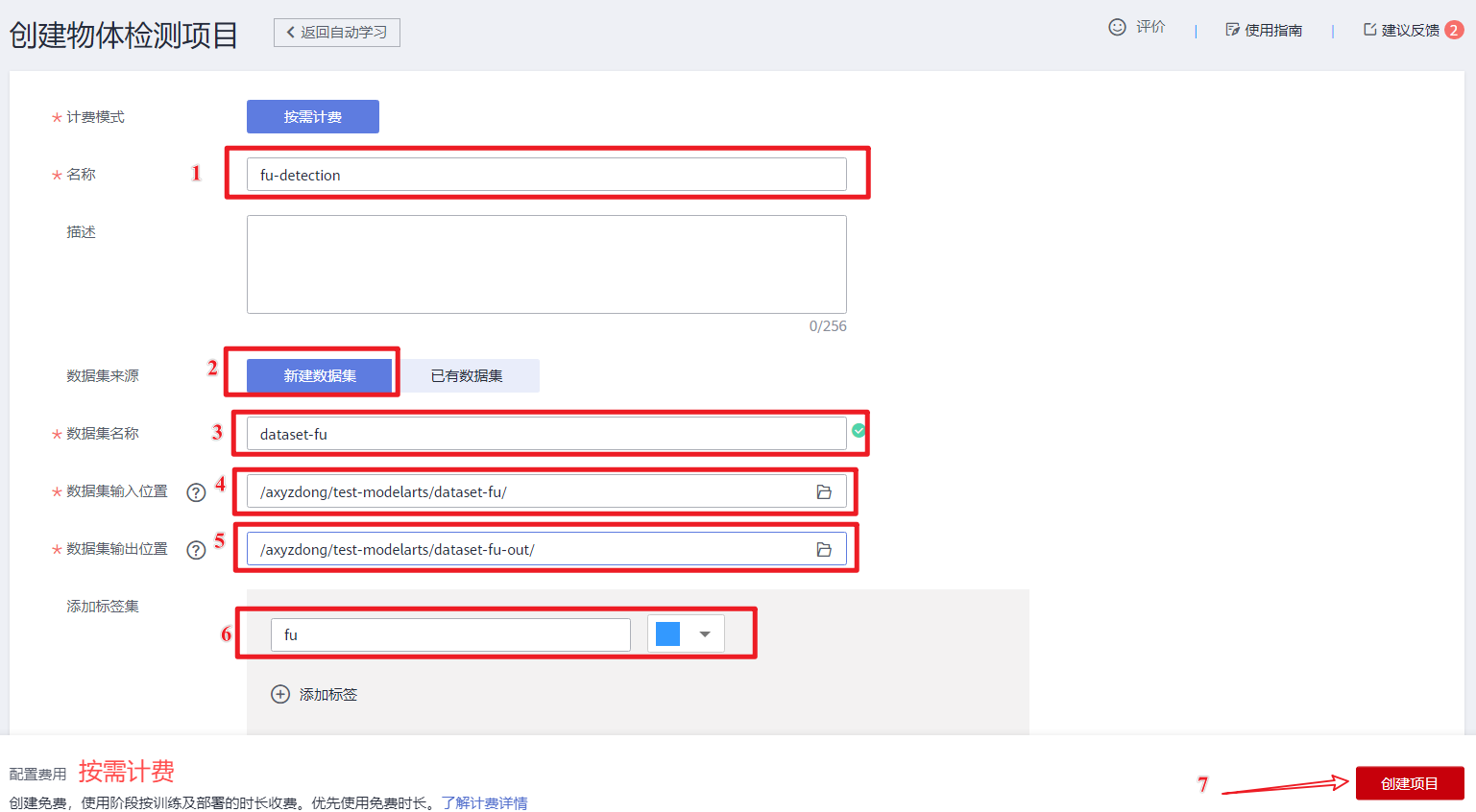Expand the label color dropdown arrow
This screenshot has height=812, width=1476.
pos(705,634)
